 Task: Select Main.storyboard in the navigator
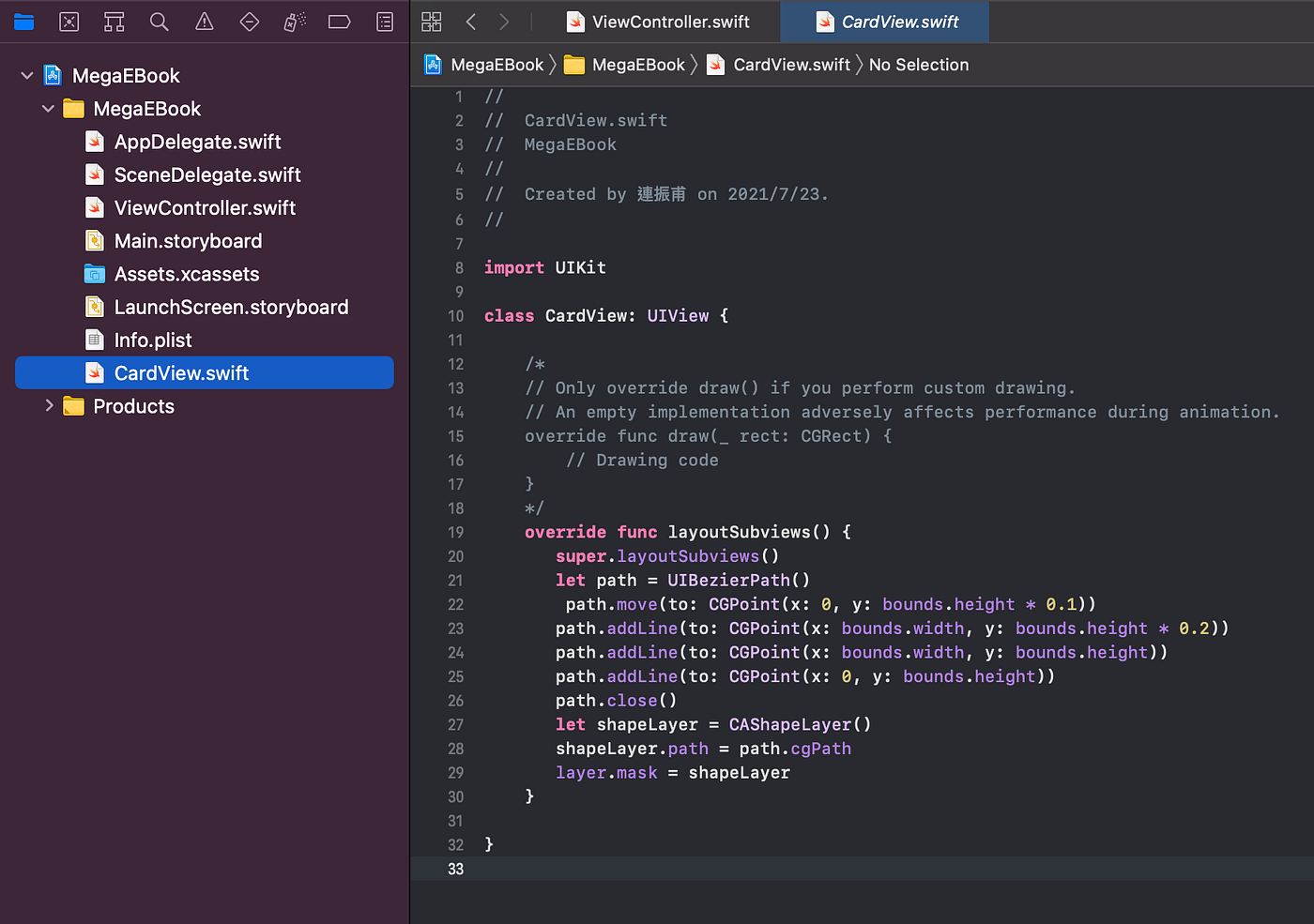pos(186,240)
